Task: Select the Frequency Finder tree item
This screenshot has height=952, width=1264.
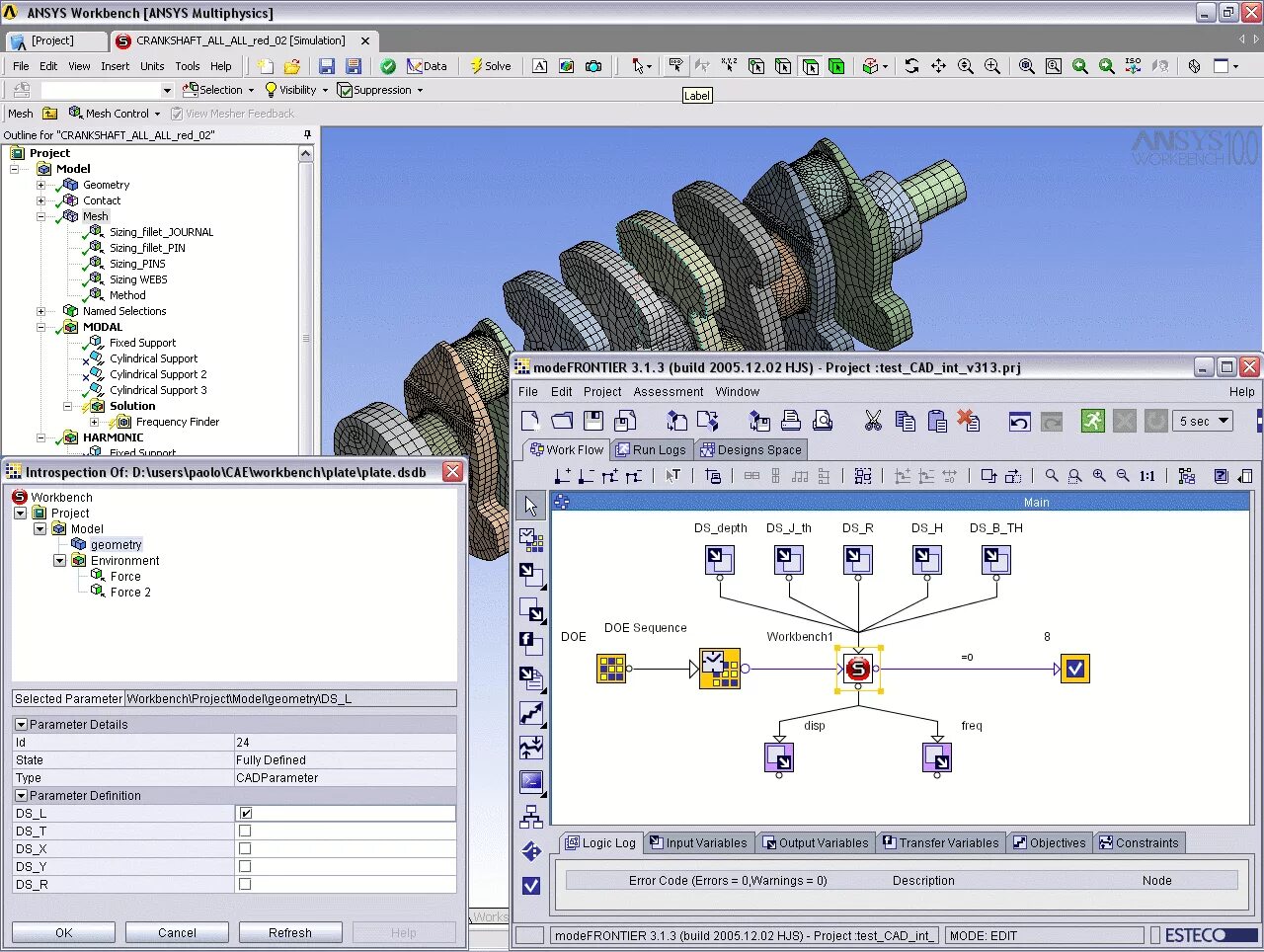Action: pos(177,422)
